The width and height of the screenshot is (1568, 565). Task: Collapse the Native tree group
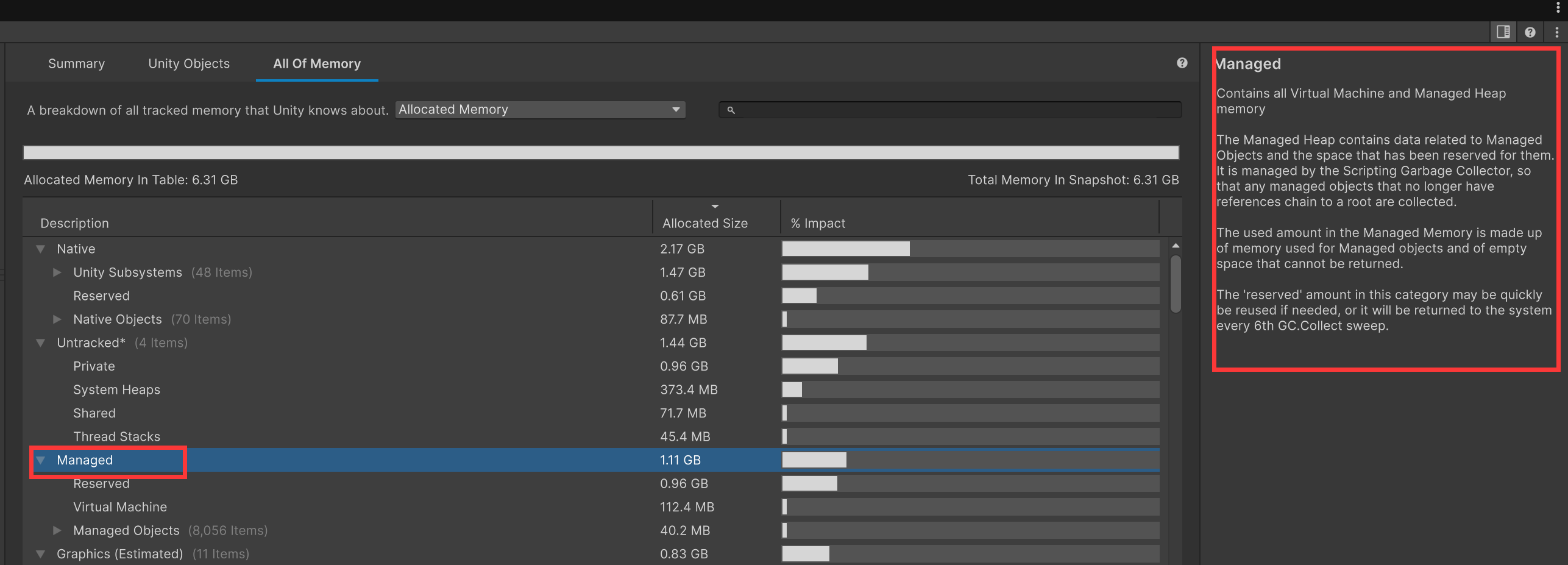click(x=41, y=249)
